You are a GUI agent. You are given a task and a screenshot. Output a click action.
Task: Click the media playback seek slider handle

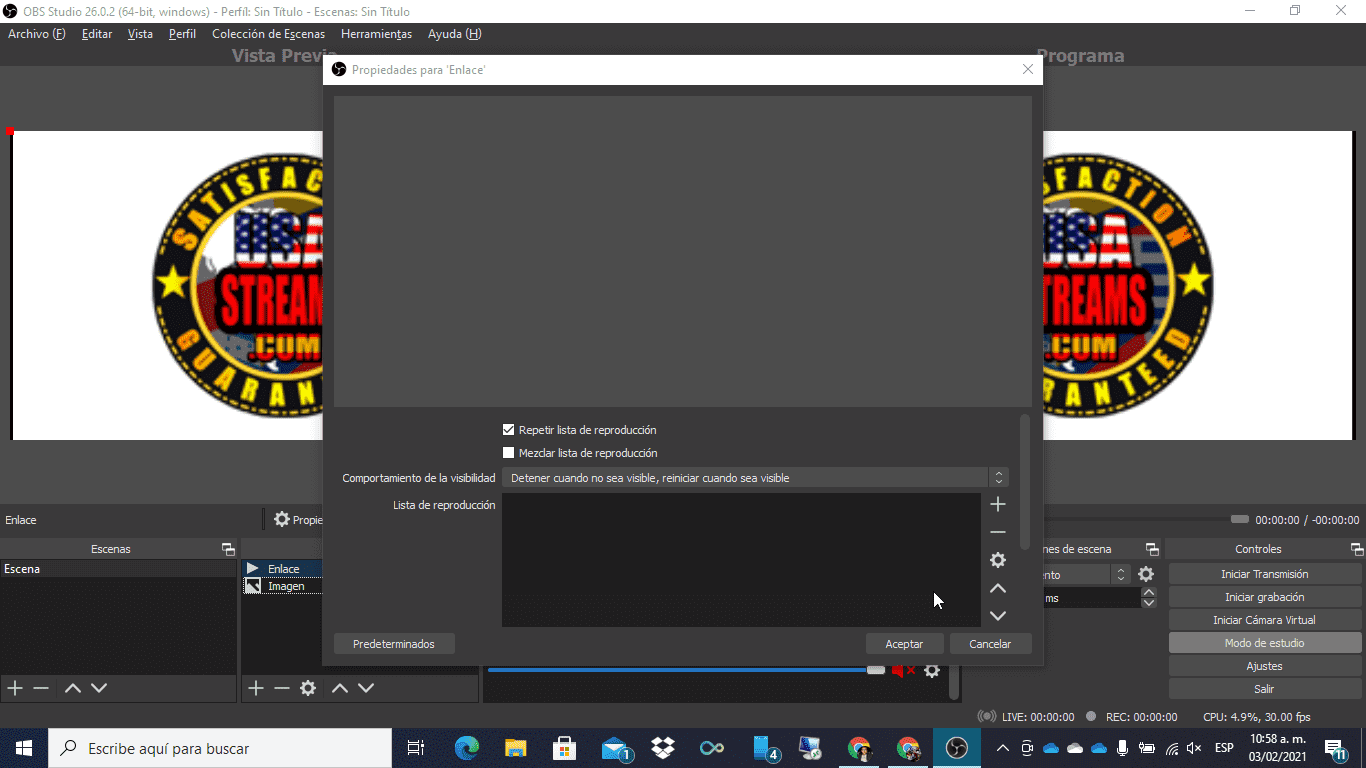coord(1240,519)
